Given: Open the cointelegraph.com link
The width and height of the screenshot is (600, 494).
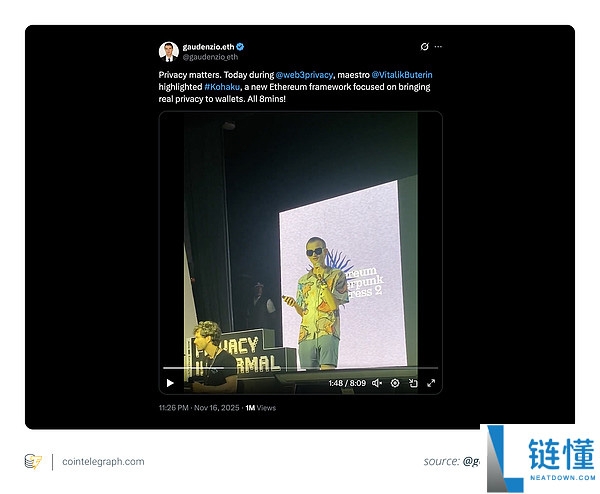Looking at the screenshot, I should coord(103,461).
